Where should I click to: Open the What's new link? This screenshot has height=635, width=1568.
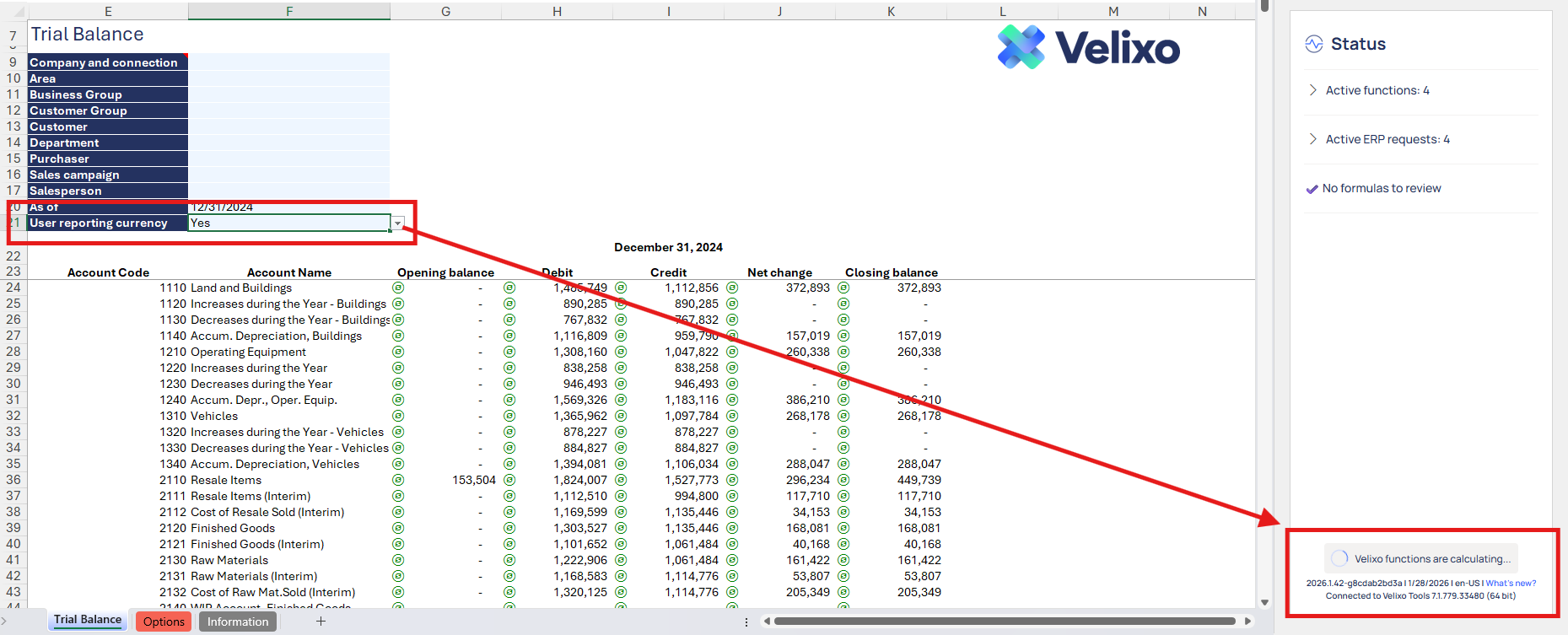(x=1510, y=583)
